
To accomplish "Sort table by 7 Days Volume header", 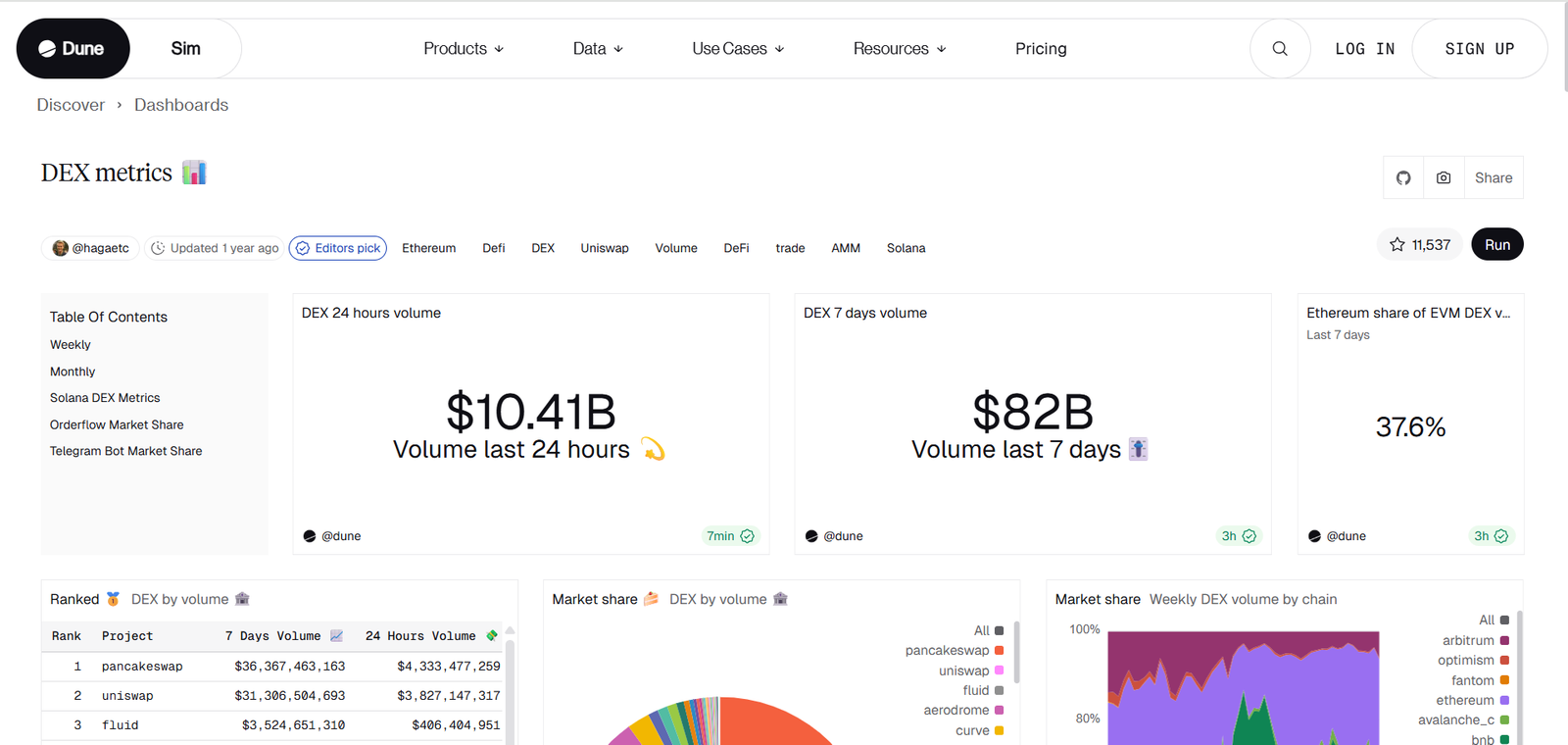I will click(x=273, y=636).
